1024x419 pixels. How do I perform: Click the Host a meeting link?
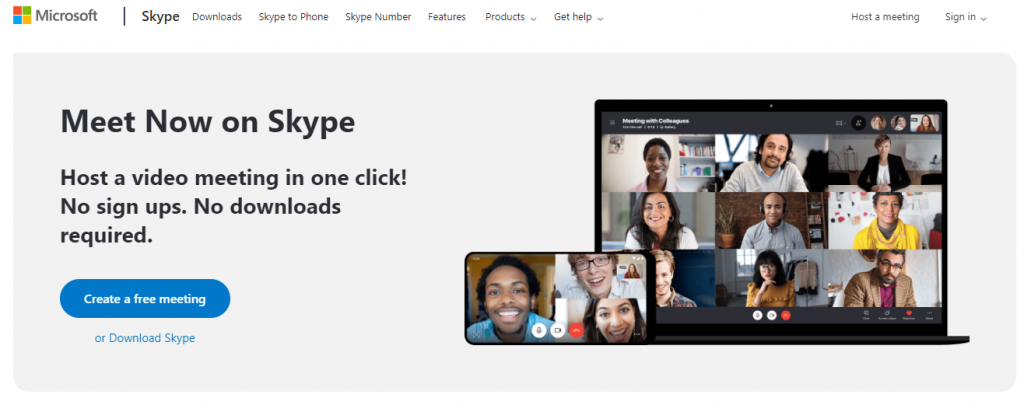pos(885,17)
